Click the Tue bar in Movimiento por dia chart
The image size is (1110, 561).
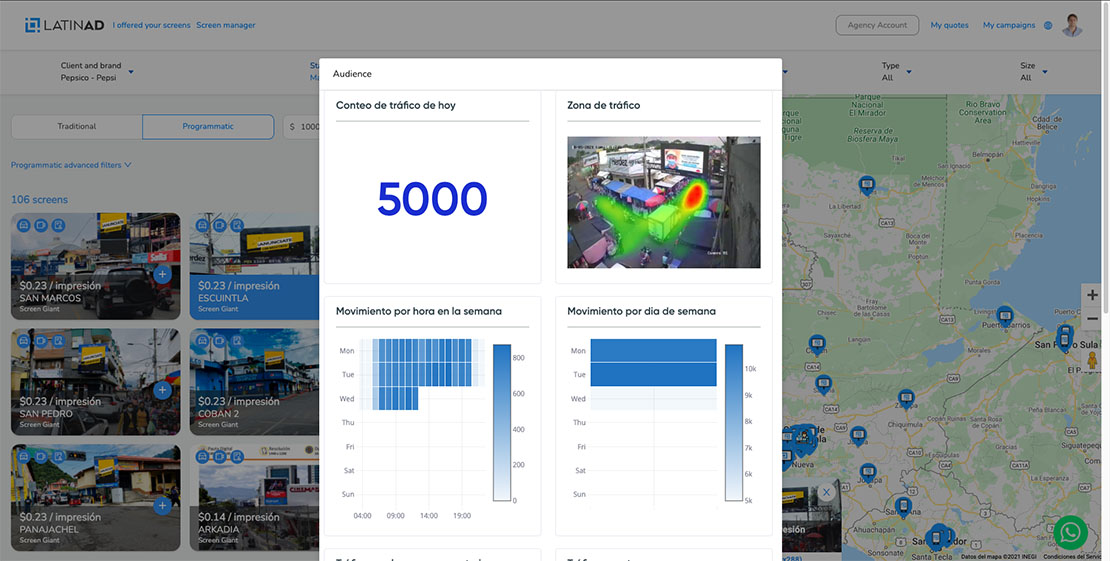[653, 375]
